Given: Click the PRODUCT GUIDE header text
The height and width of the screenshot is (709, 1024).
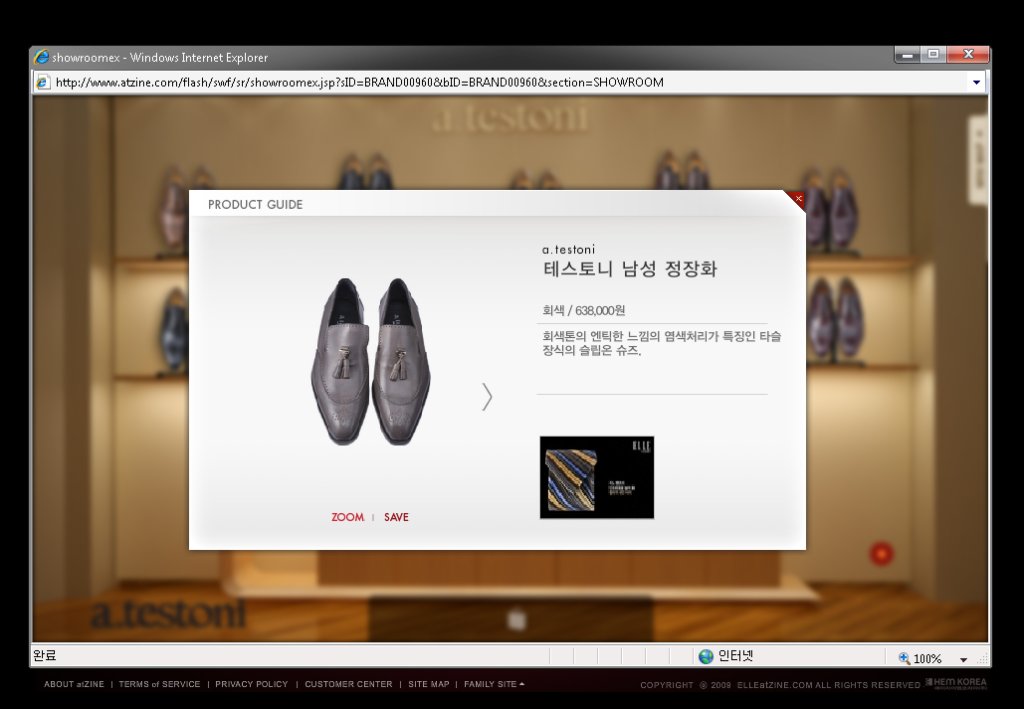Looking at the screenshot, I should [x=255, y=204].
